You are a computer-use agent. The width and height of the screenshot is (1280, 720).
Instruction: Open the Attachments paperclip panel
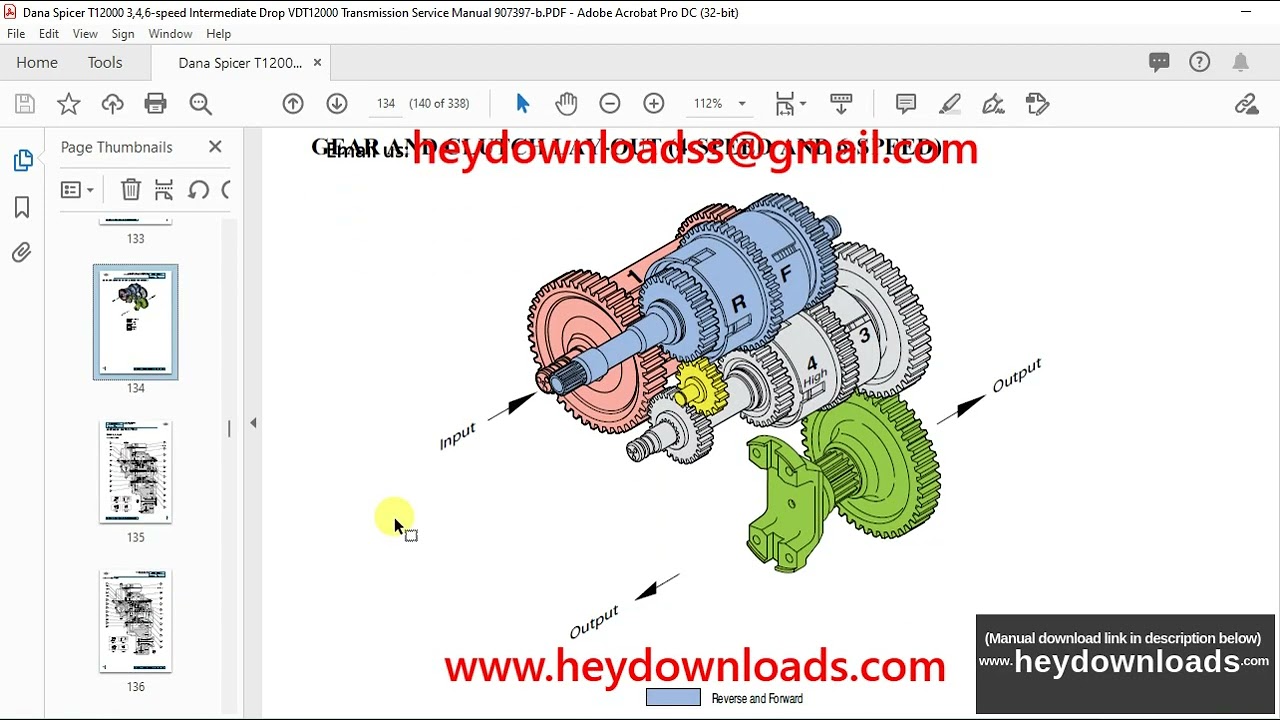click(22, 252)
